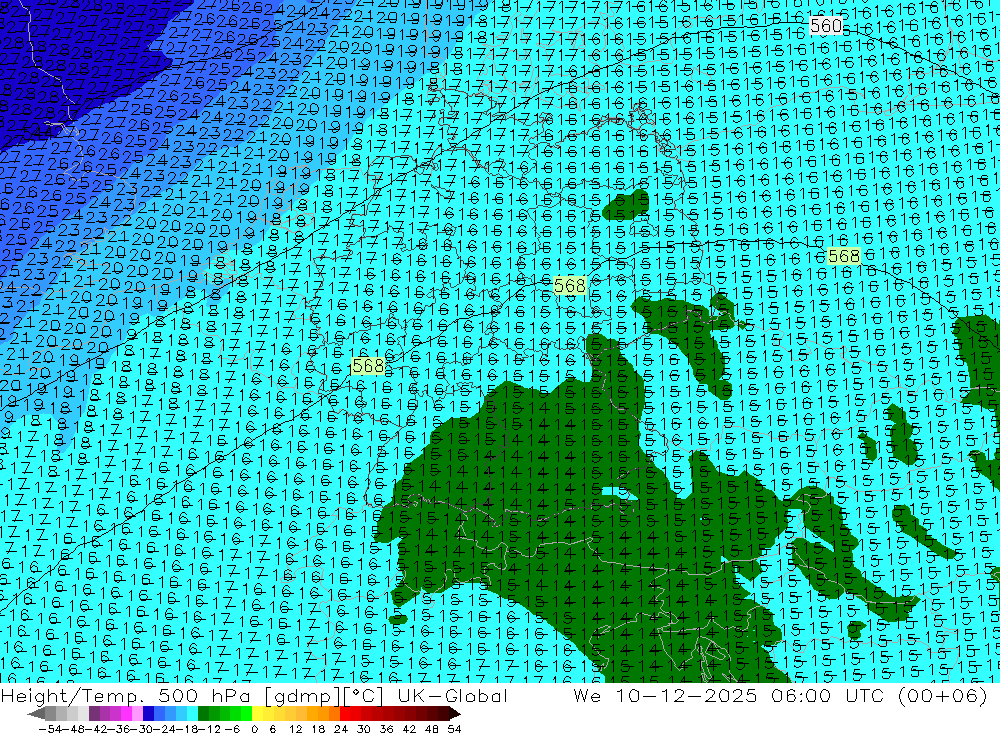The height and width of the screenshot is (733, 1000).
Task: Pick the dark purple swatch at -42
Action: [94, 714]
